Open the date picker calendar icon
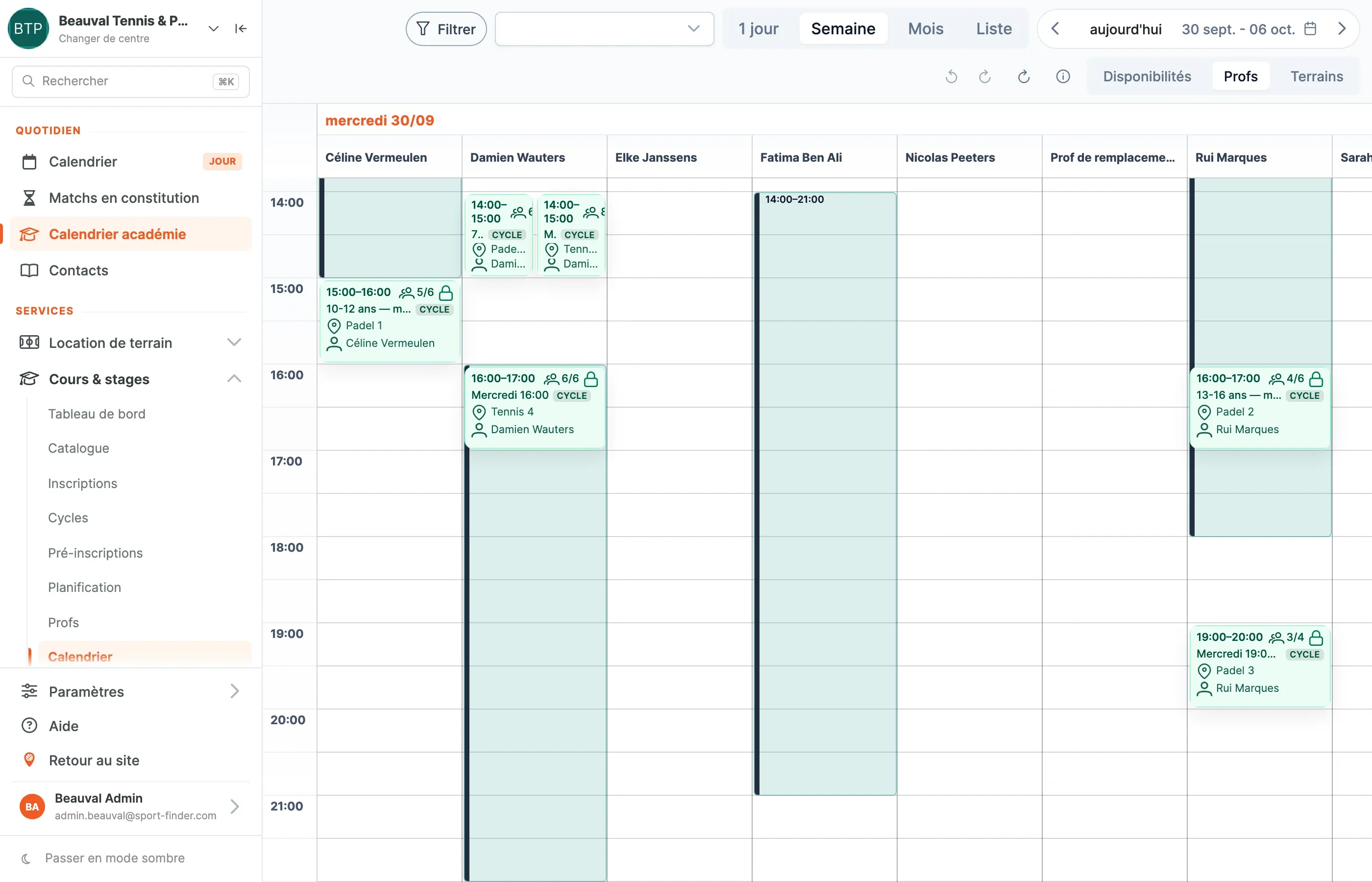 [x=1310, y=28]
